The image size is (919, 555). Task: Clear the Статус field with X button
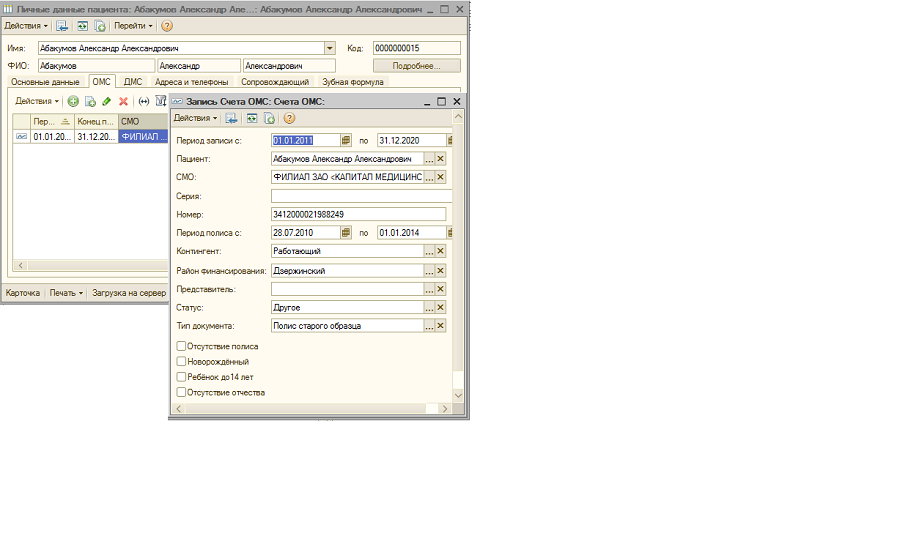point(440,307)
